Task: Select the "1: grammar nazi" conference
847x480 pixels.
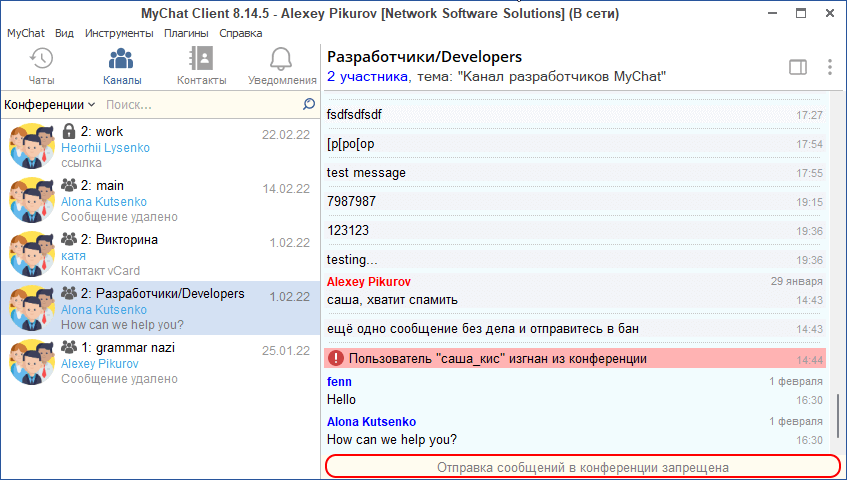Action: pos(160,362)
